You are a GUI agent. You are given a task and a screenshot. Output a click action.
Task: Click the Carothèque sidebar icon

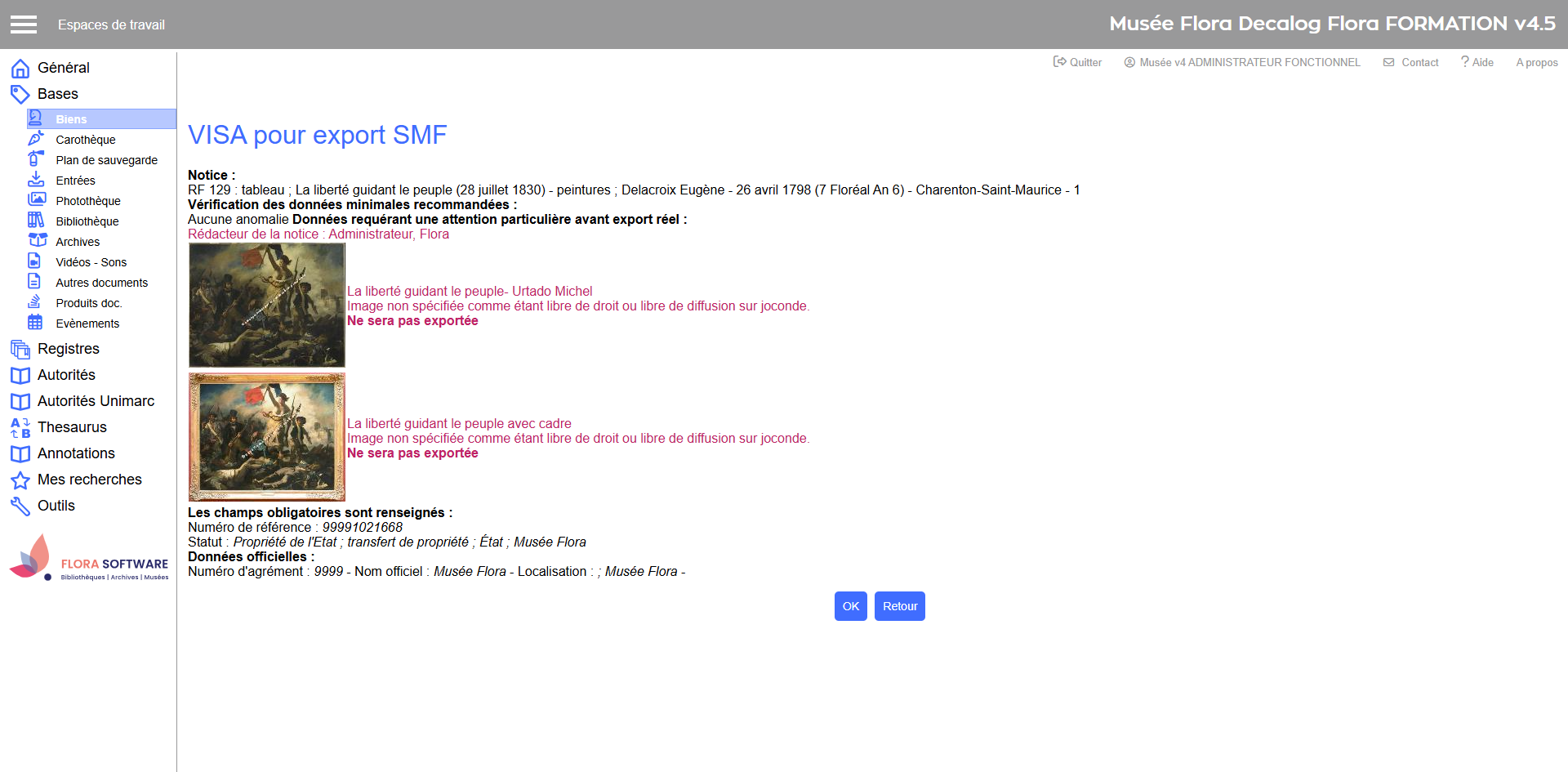(36, 139)
